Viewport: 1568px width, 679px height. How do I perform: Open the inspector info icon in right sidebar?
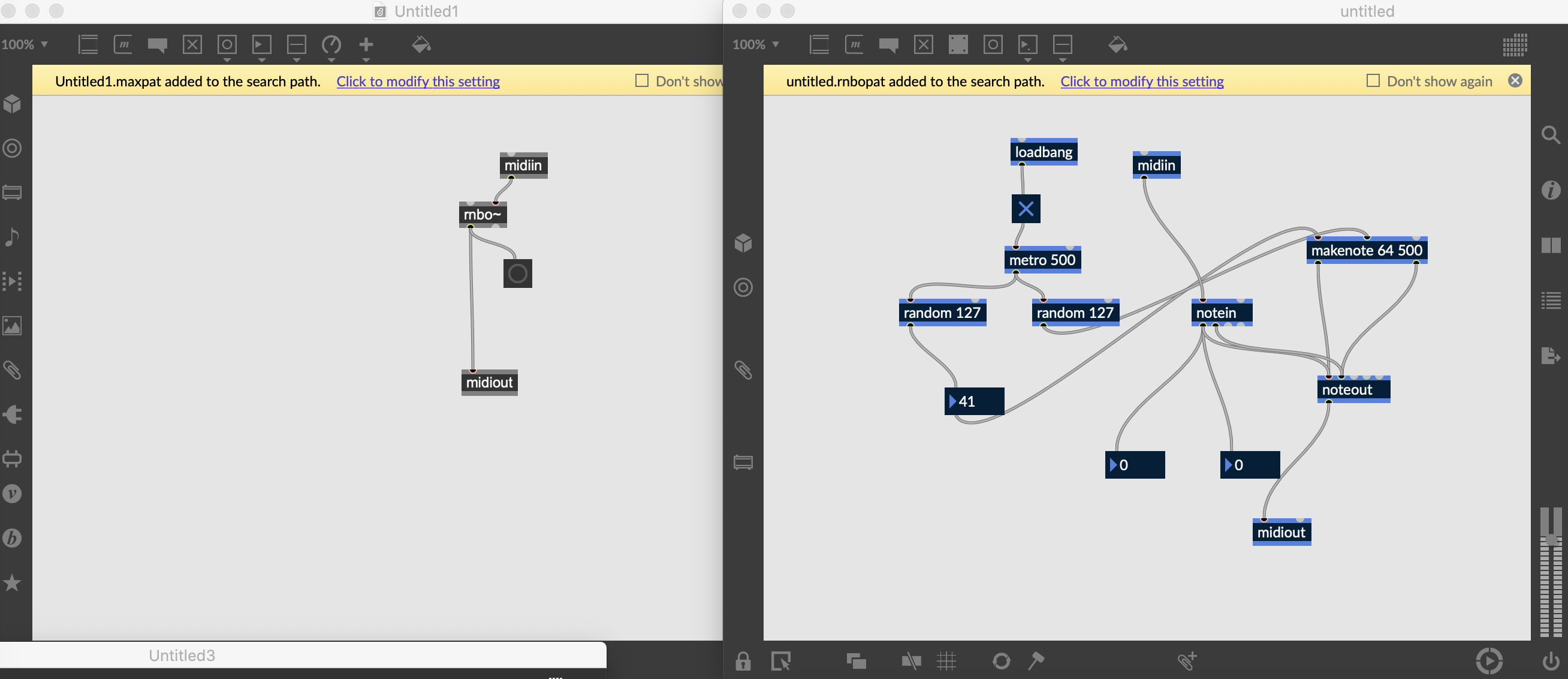click(1551, 190)
